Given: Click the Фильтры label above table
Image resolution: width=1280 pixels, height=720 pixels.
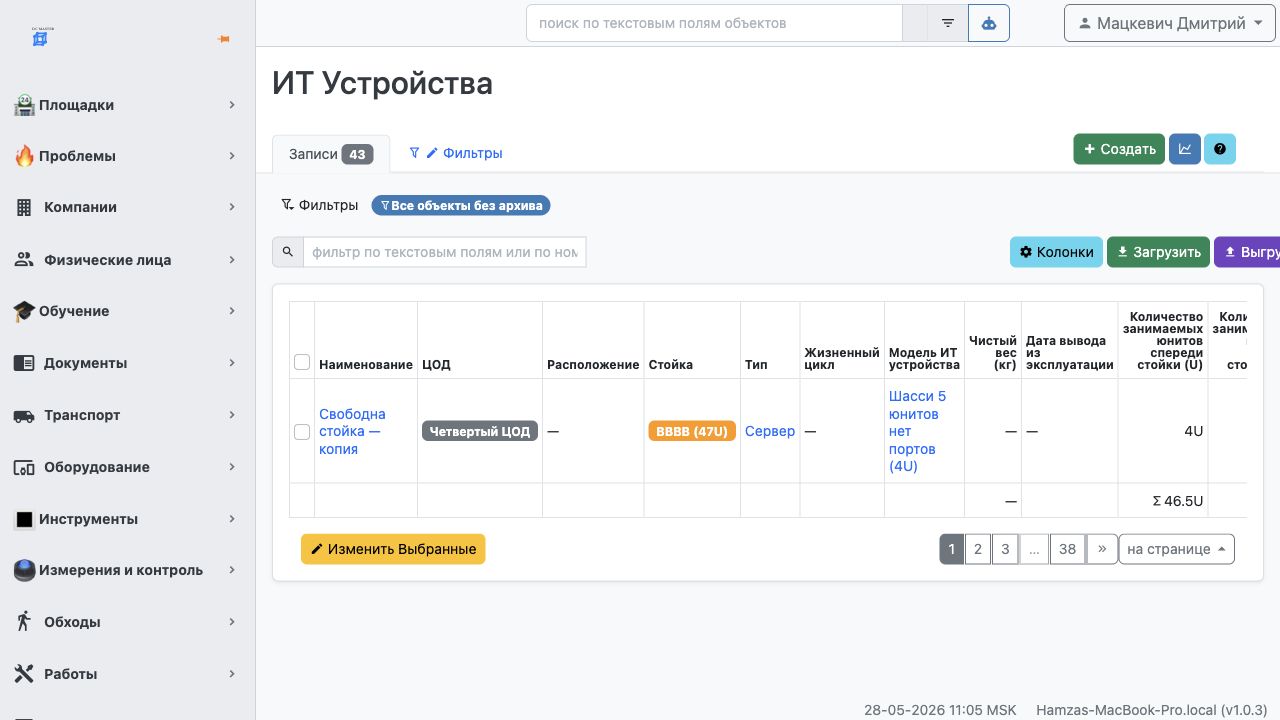Looking at the screenshot, I should tap(320, 205).
